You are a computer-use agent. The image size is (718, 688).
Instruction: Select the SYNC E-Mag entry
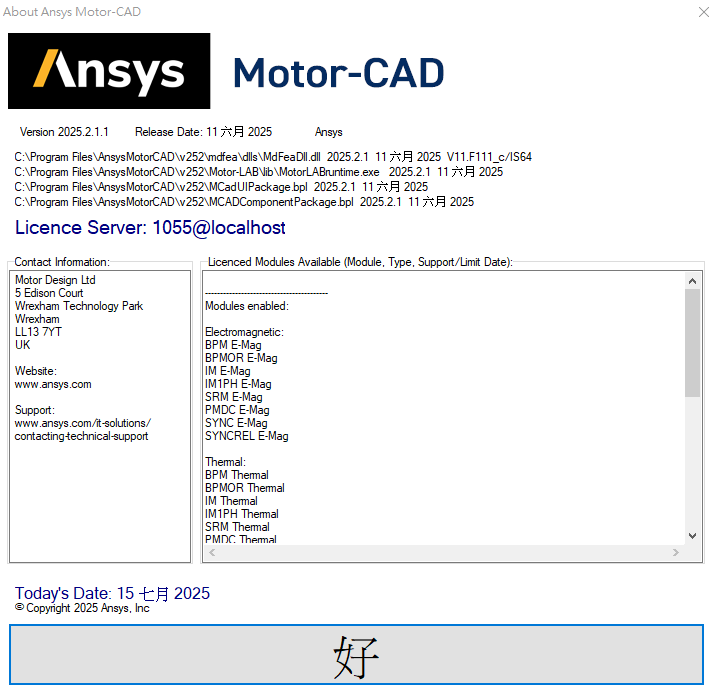click(x=236, y=423)
